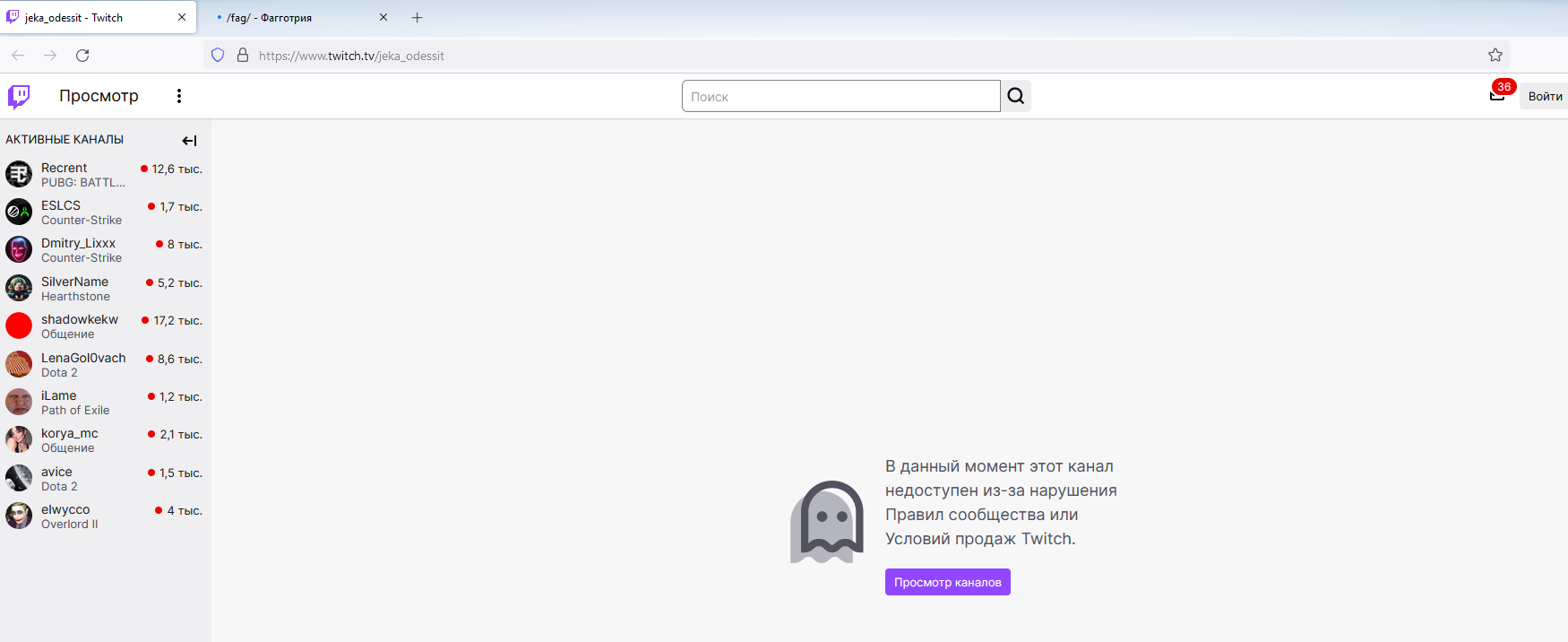Open korya_mc channel avatar
The height and width of the screenshot is (642, 1568).
click(19, 439)
